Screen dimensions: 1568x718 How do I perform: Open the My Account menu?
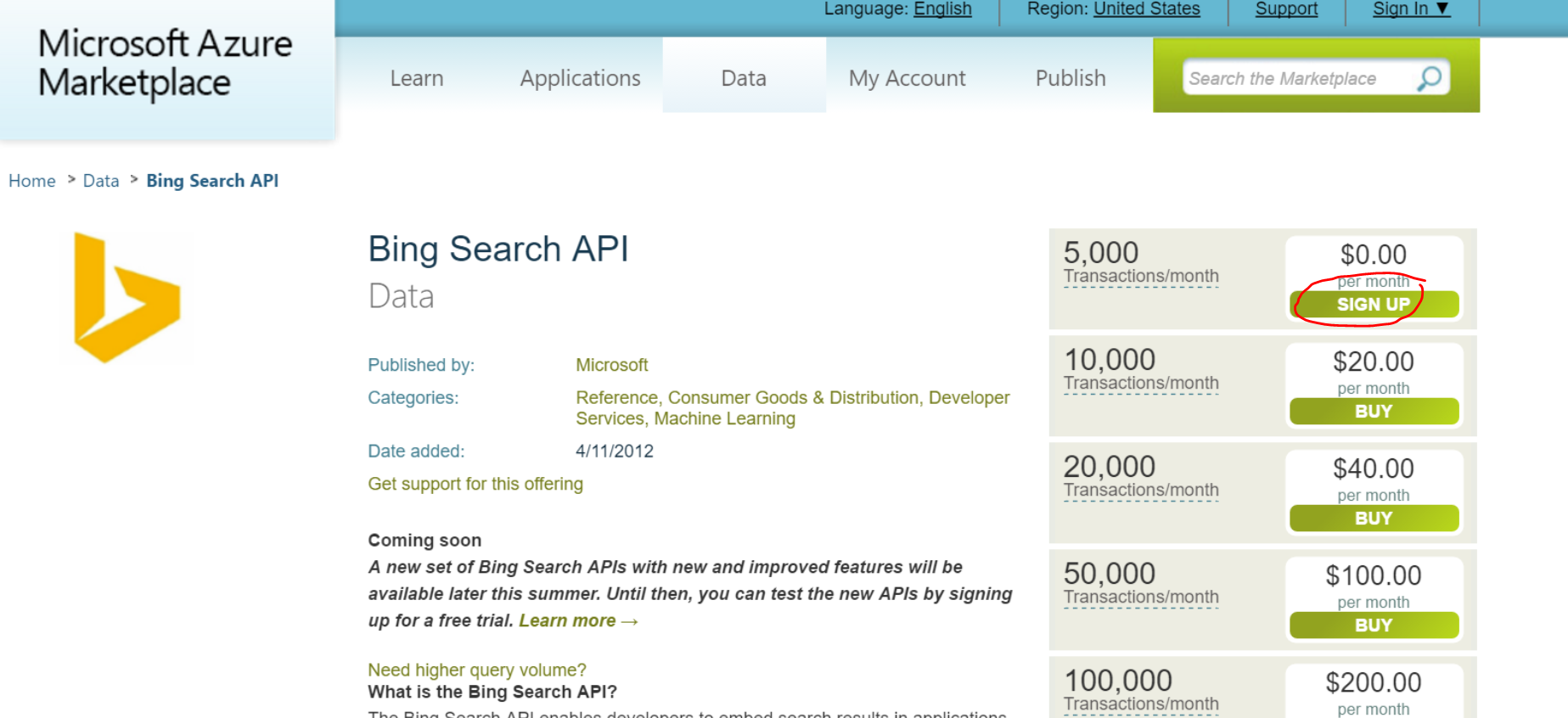point(907,78)
